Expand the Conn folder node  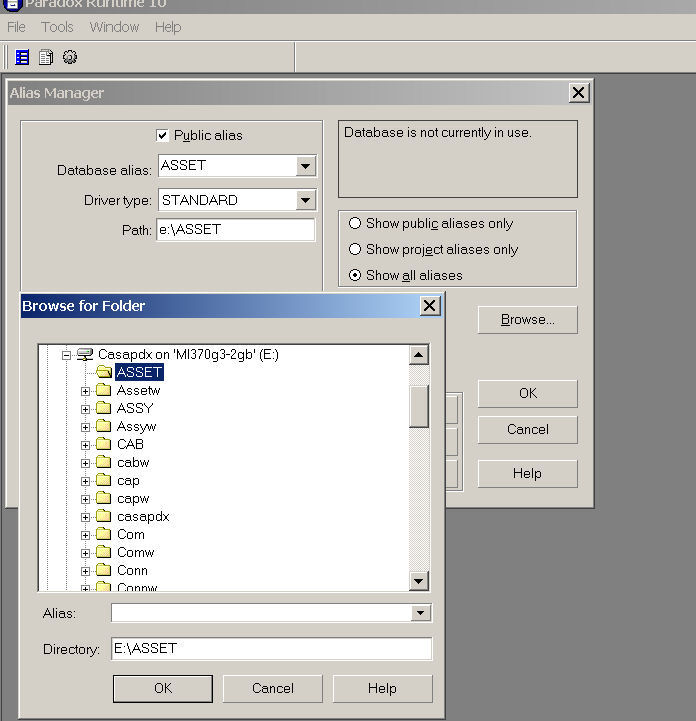(85, 571)
